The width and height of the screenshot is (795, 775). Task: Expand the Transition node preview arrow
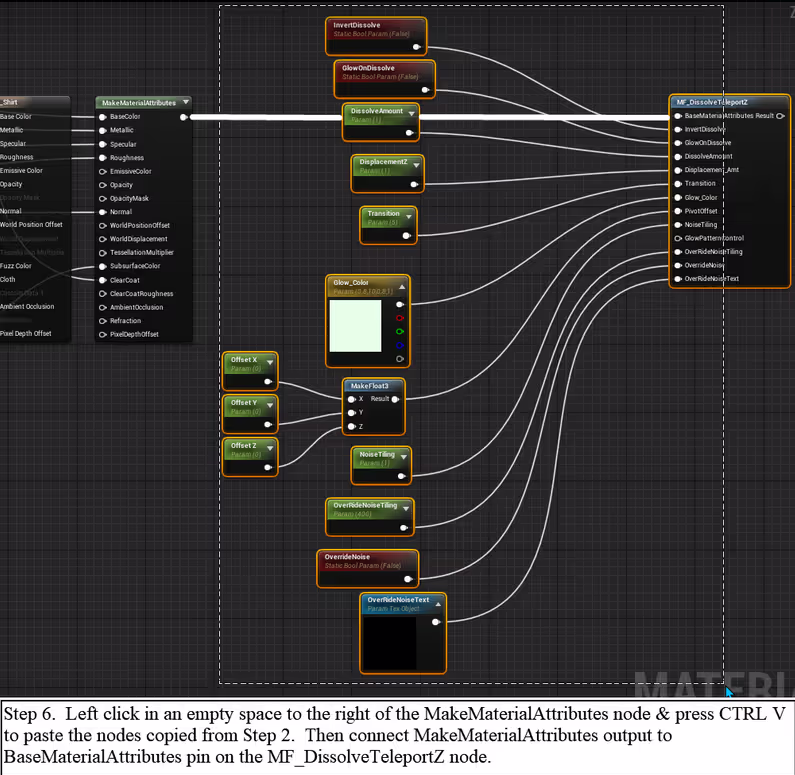tap(409, 217)
